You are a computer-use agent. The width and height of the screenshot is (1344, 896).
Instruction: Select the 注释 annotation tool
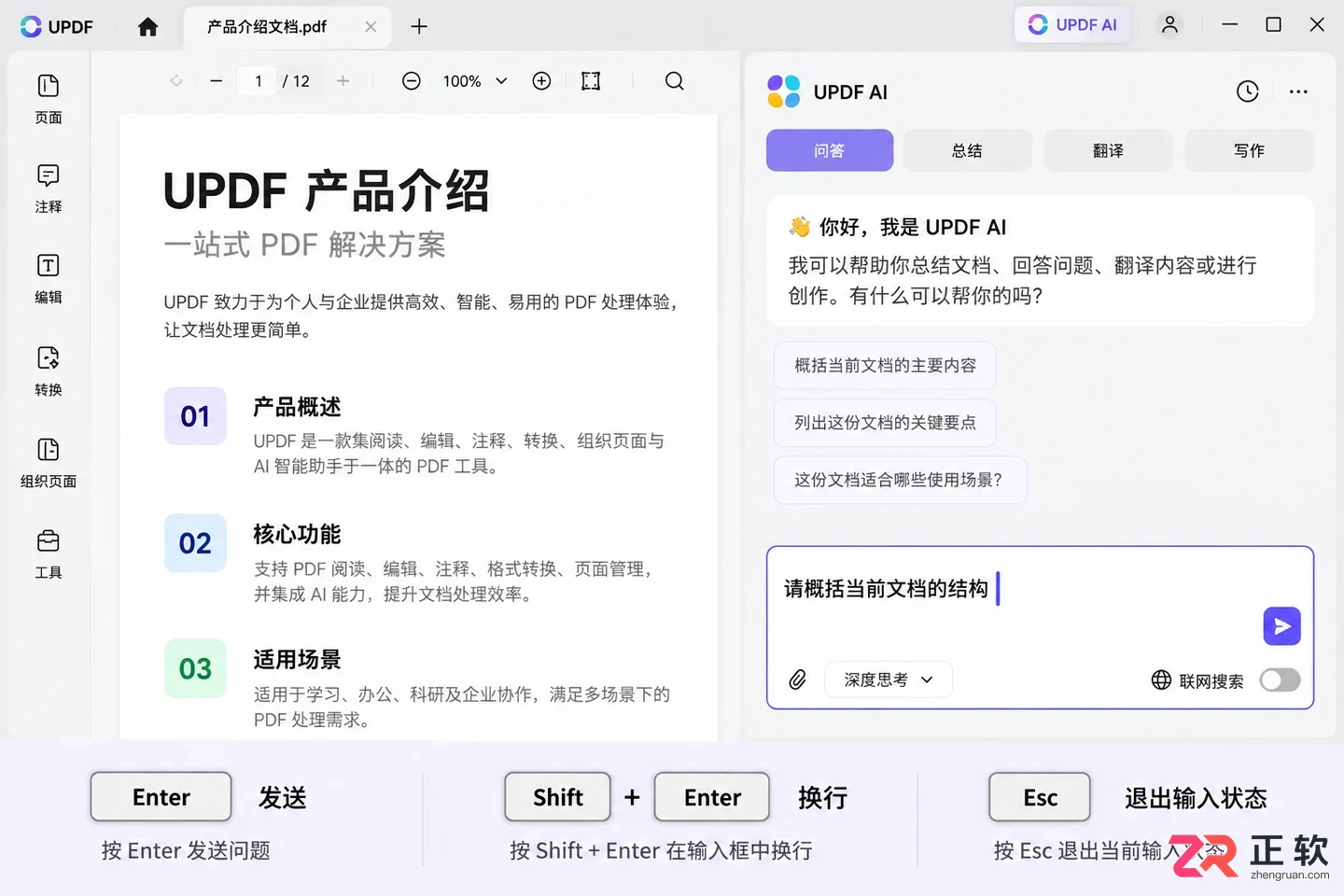coord(49,189)
